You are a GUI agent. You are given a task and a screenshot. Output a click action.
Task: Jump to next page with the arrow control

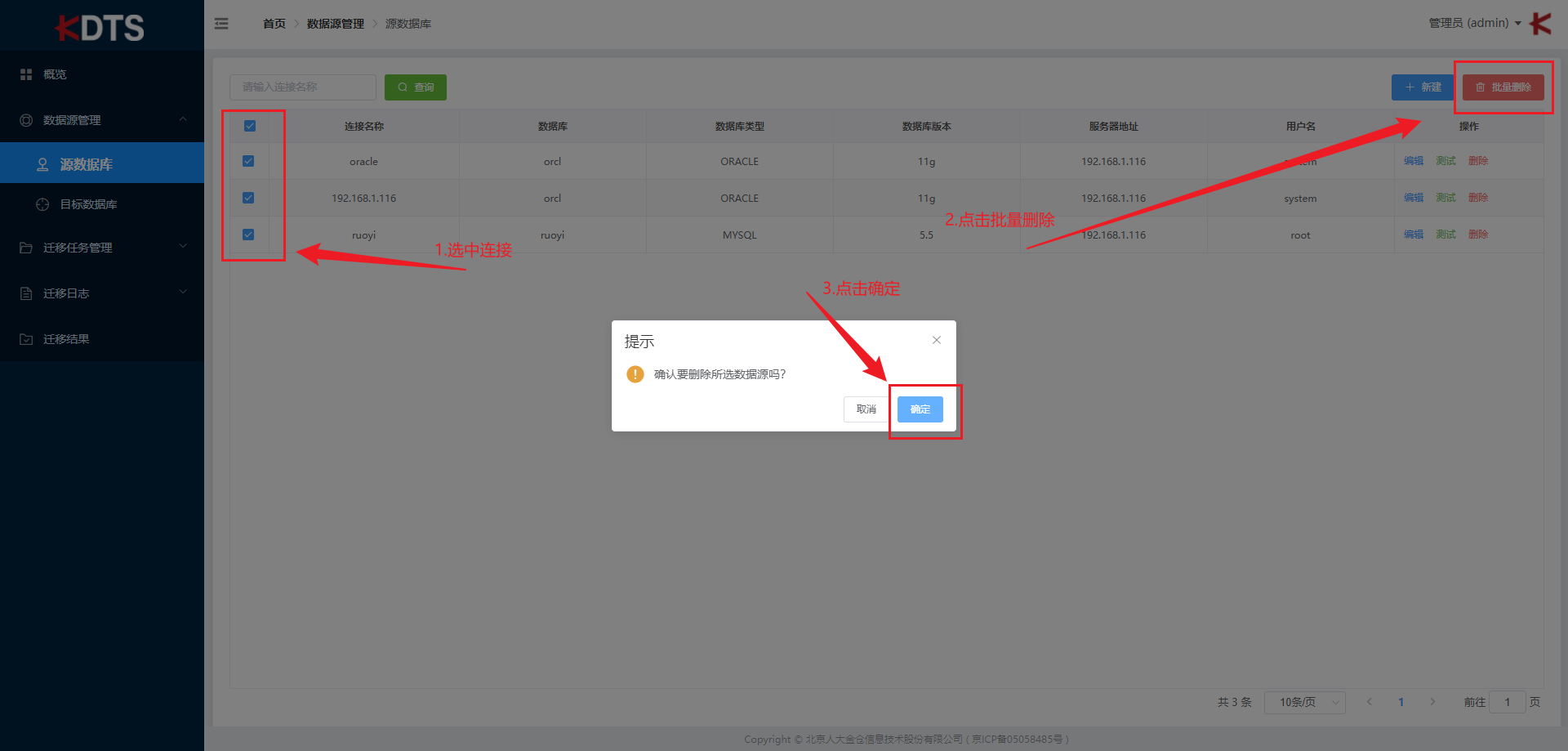pos(1432,701)
